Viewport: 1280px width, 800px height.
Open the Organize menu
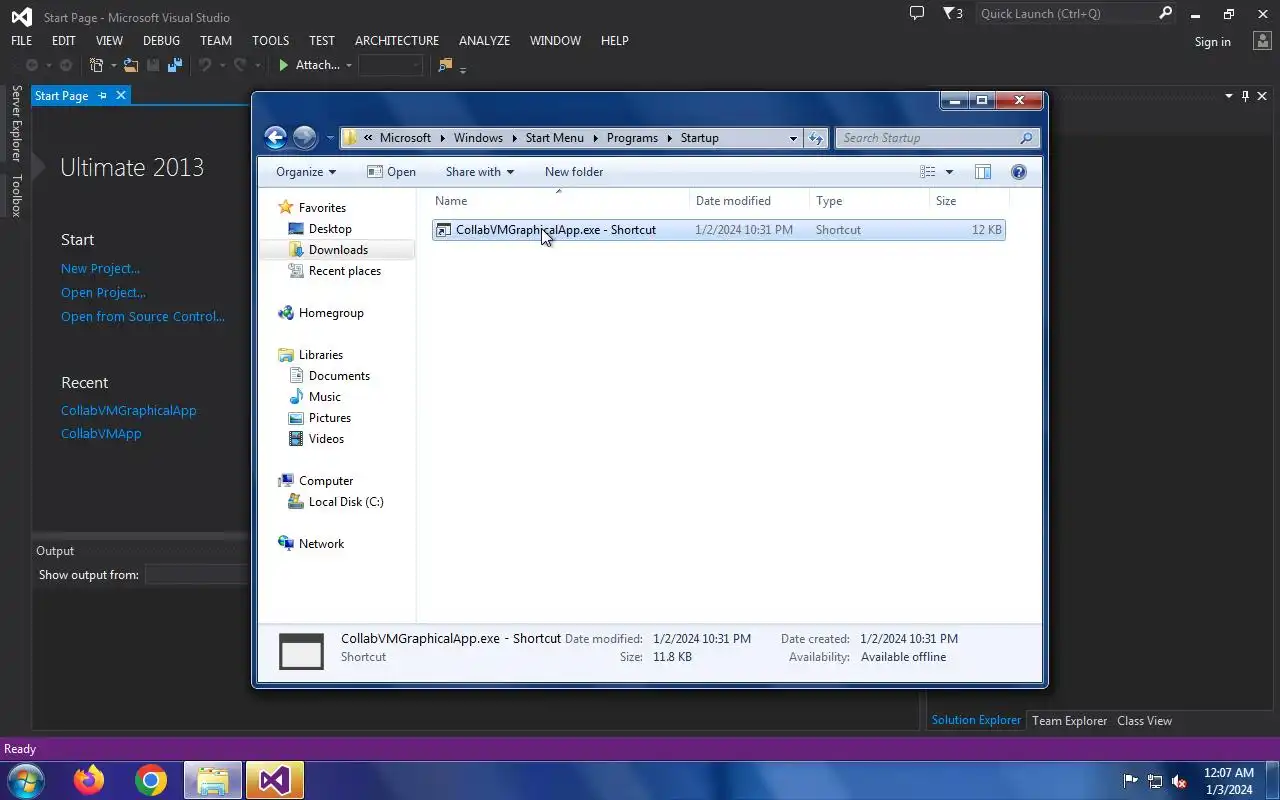(306, 172)
